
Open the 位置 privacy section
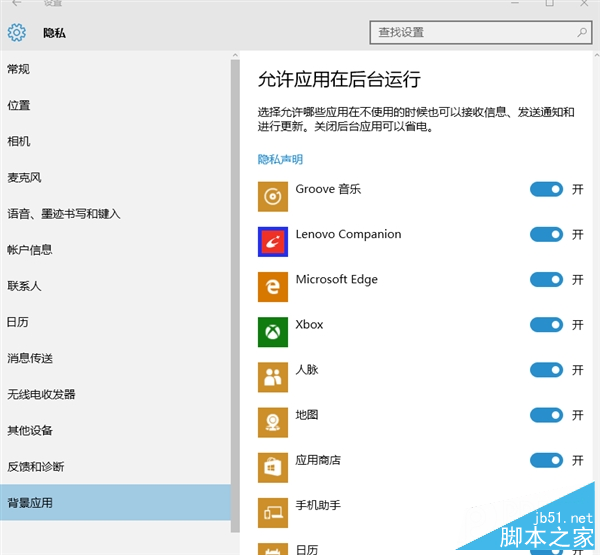pyautogui.click(x=115, y=105)
